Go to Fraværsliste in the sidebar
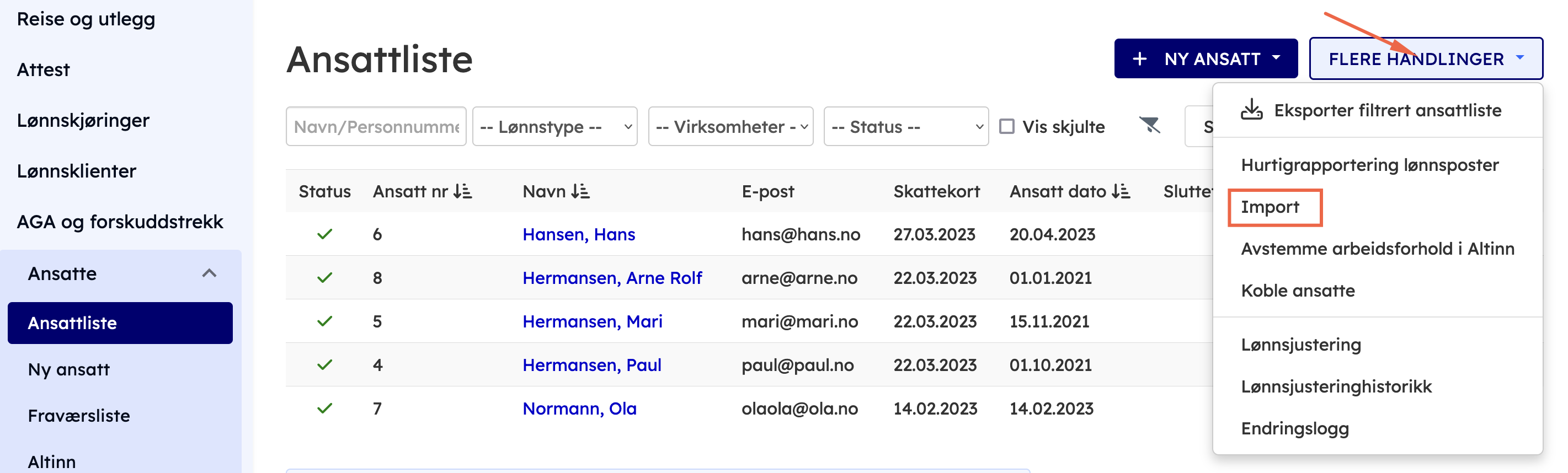Image resolution: width=1568 pixels, height=473 pixels. 78,416
